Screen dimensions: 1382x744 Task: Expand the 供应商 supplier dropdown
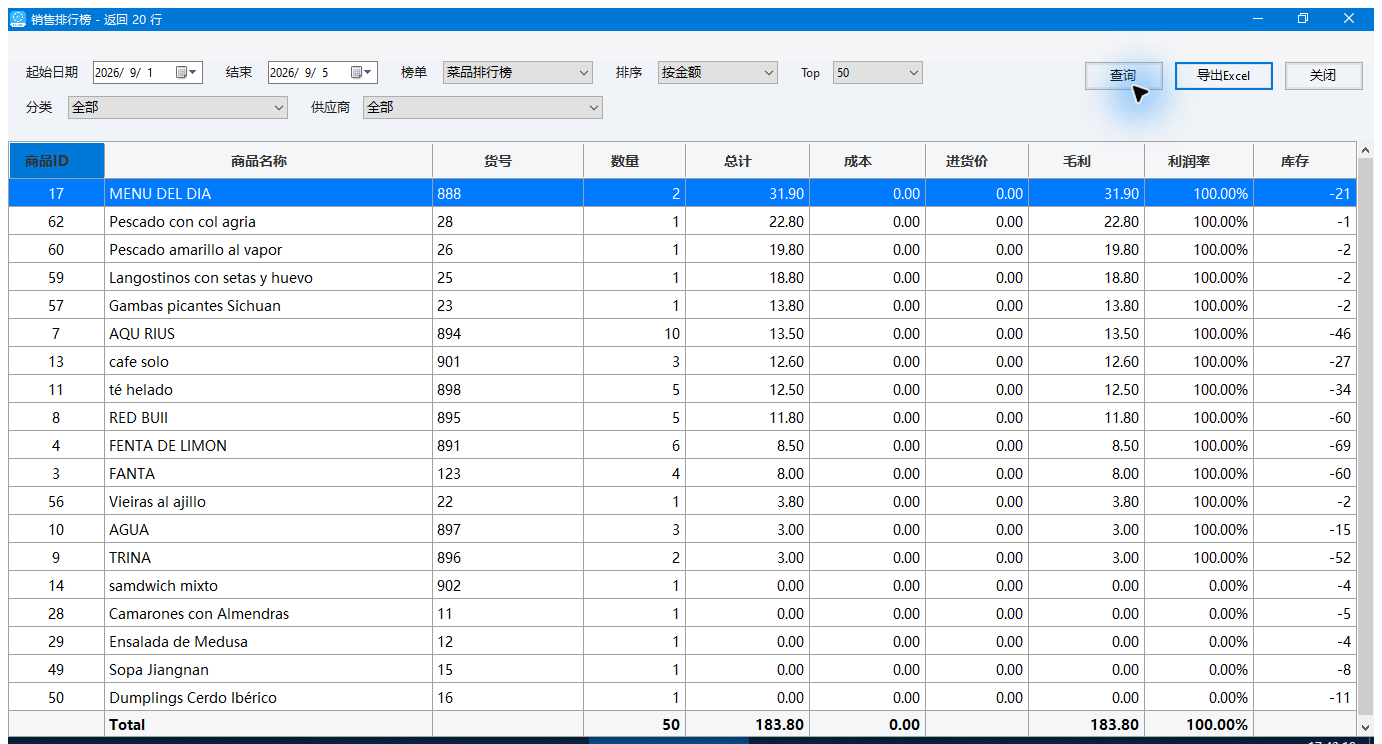[x=483, y=107]
